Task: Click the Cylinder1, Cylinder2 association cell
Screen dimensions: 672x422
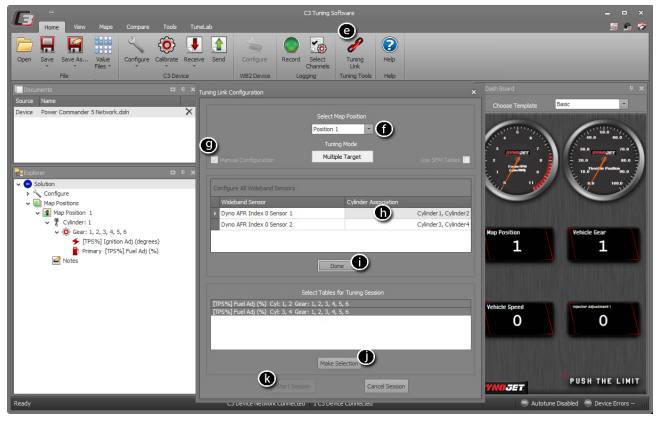Action: (408, 213)
